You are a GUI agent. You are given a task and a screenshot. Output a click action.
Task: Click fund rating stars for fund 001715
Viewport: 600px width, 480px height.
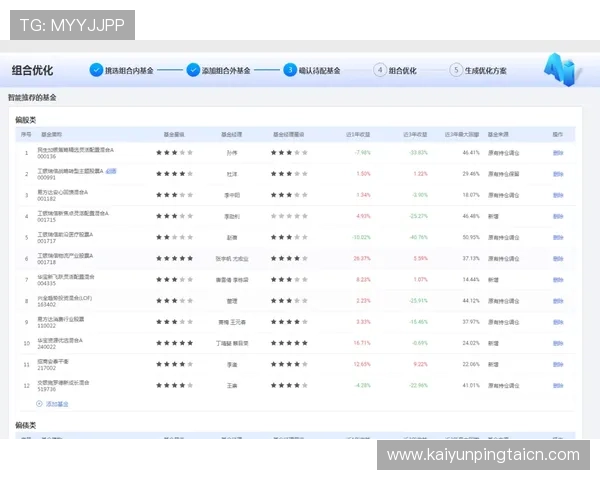coord(174,216)
